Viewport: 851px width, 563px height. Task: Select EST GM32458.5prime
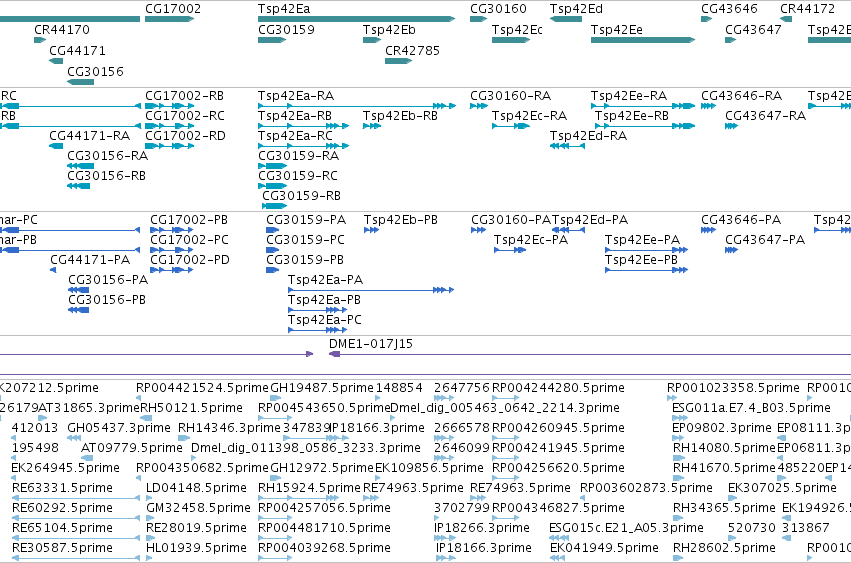coord(198,508)
